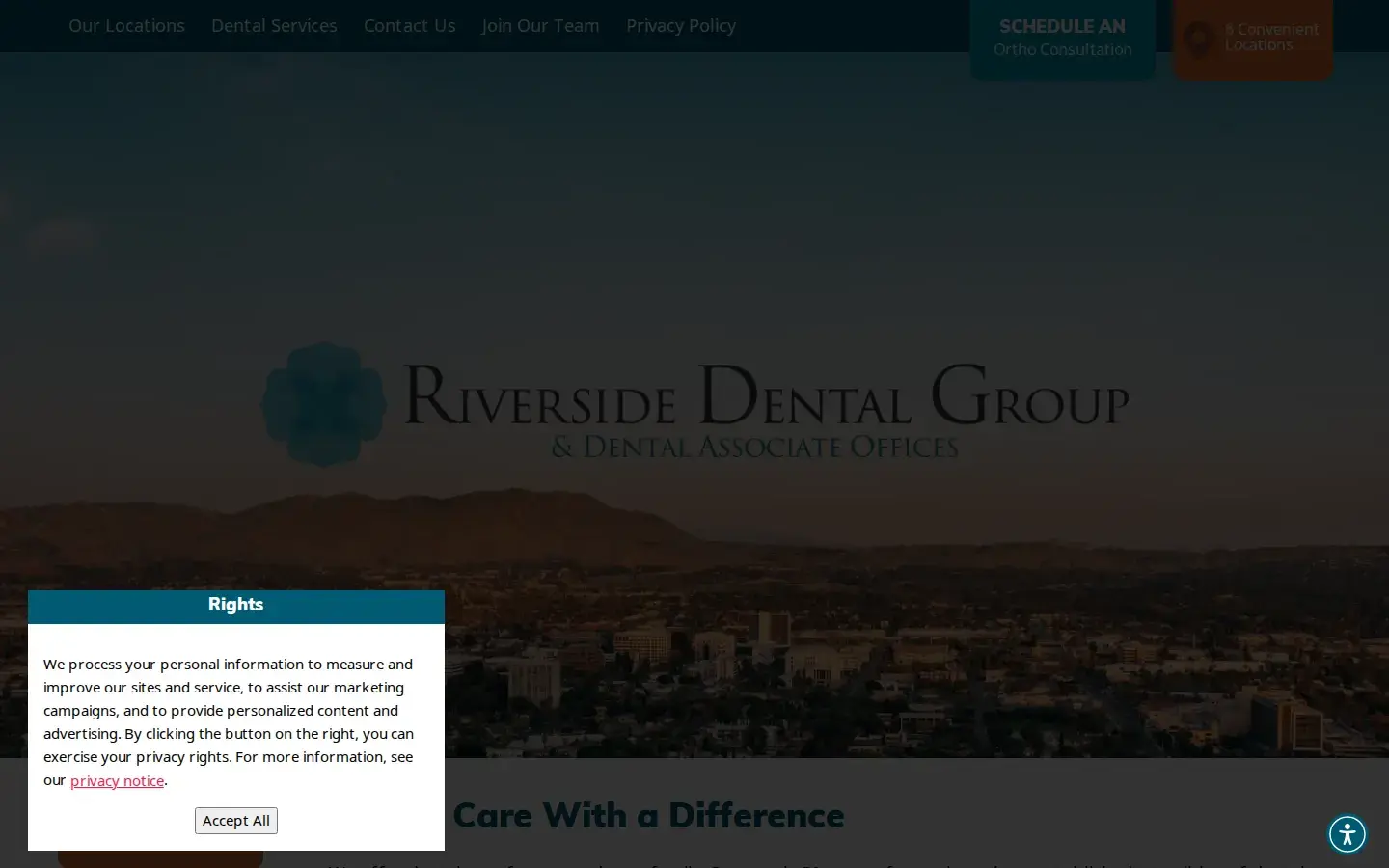
Task: Open Privacy Policy in the navigation bar
Action: point(681,26)
